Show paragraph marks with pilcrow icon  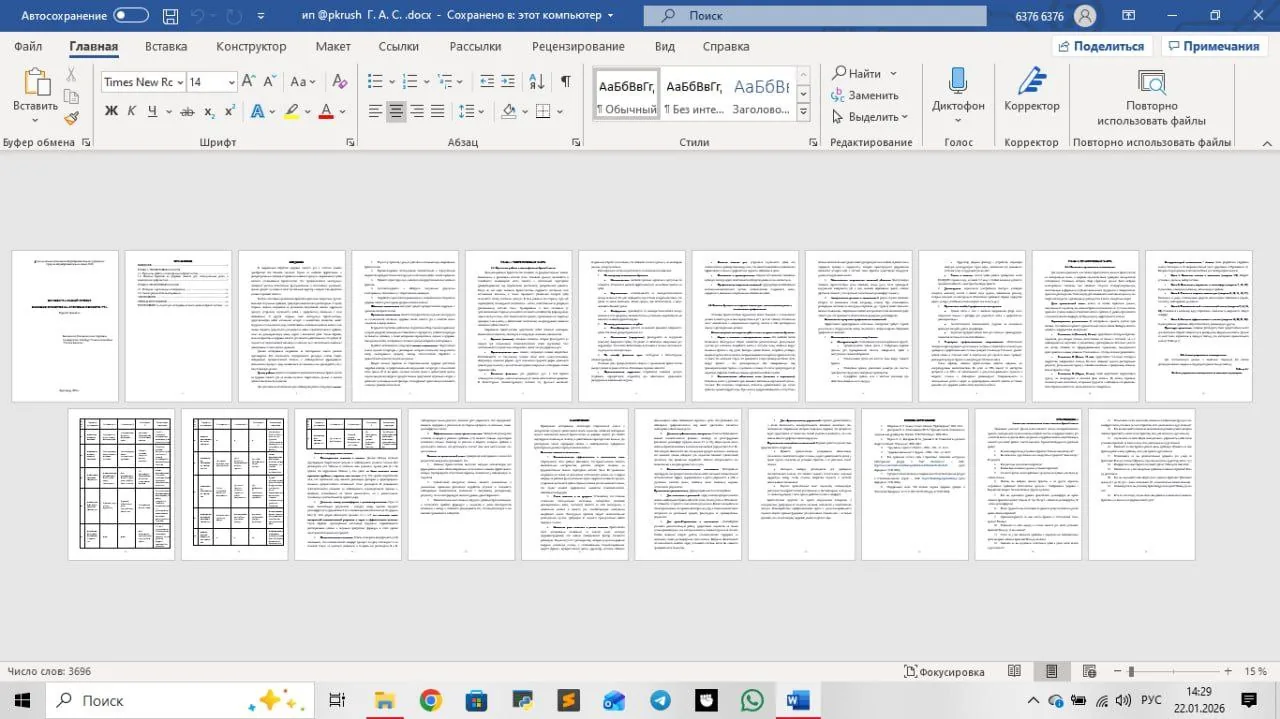point(566,82)
